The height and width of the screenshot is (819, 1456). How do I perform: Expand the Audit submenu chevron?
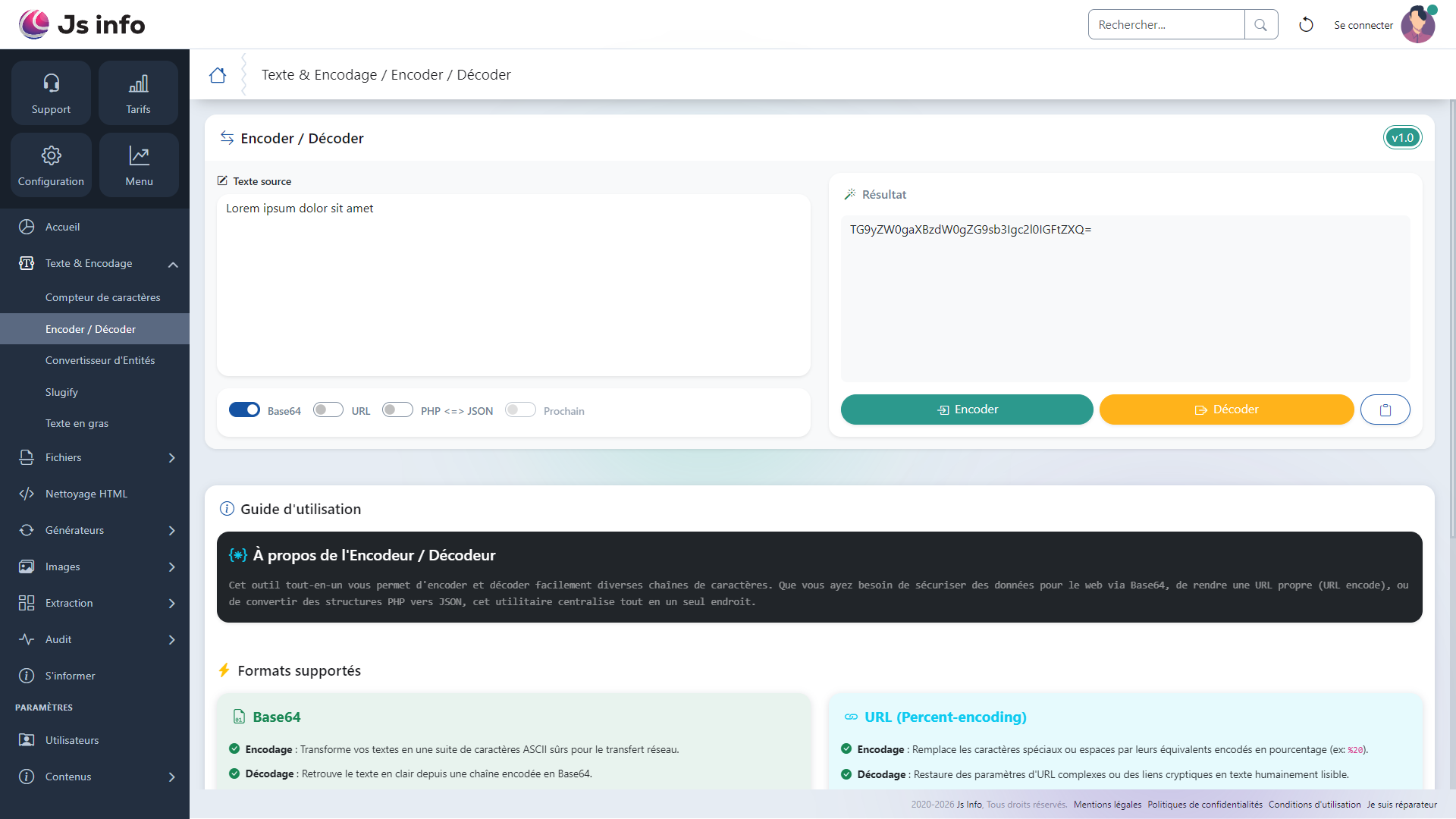tap(172, 639)
